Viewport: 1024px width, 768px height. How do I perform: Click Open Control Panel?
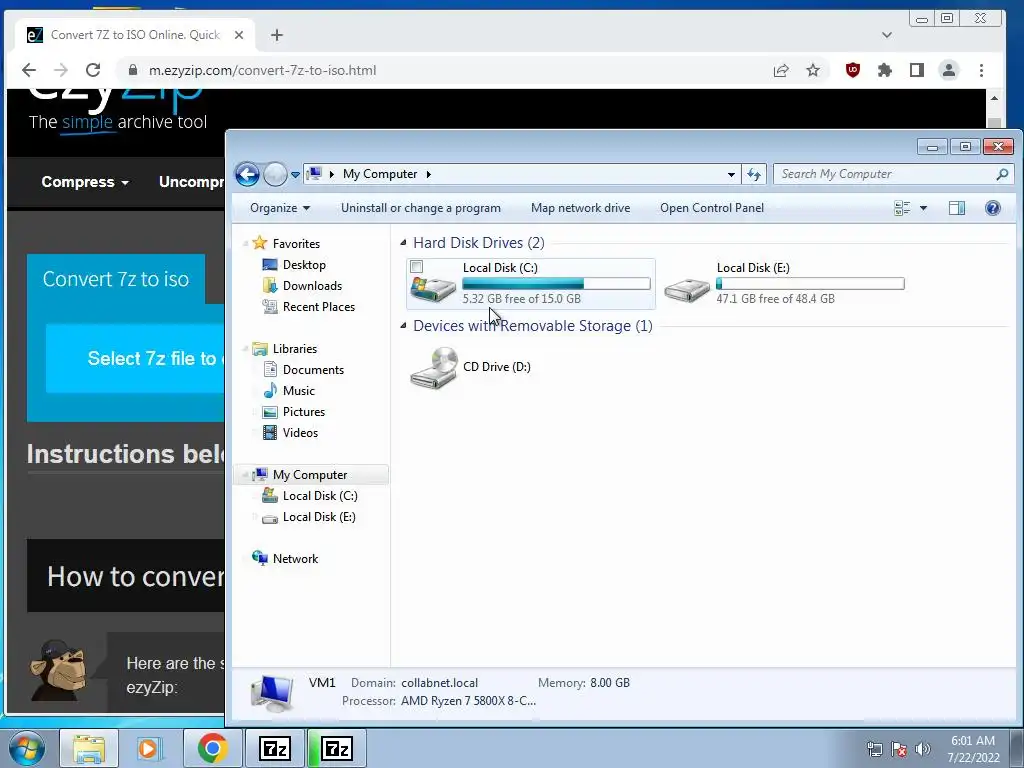point(712,208)
